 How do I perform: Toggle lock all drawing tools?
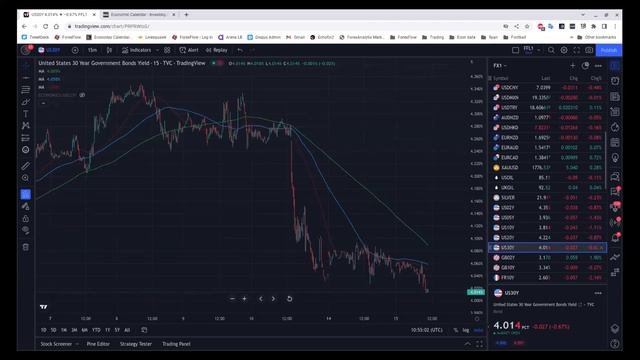[x=26, y=218]
